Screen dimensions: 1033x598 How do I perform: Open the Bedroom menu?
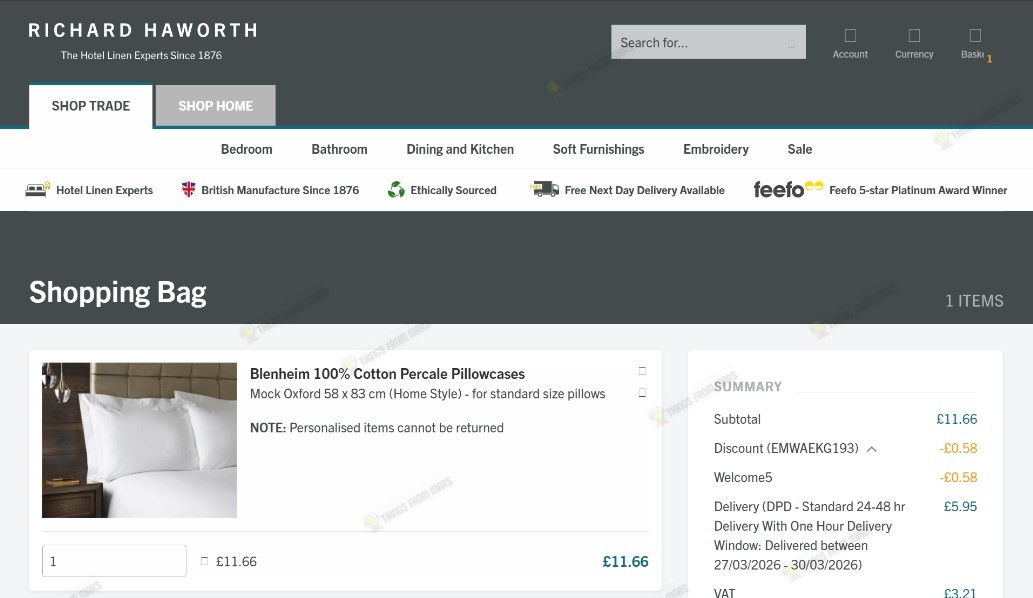[x=246, y=150]
